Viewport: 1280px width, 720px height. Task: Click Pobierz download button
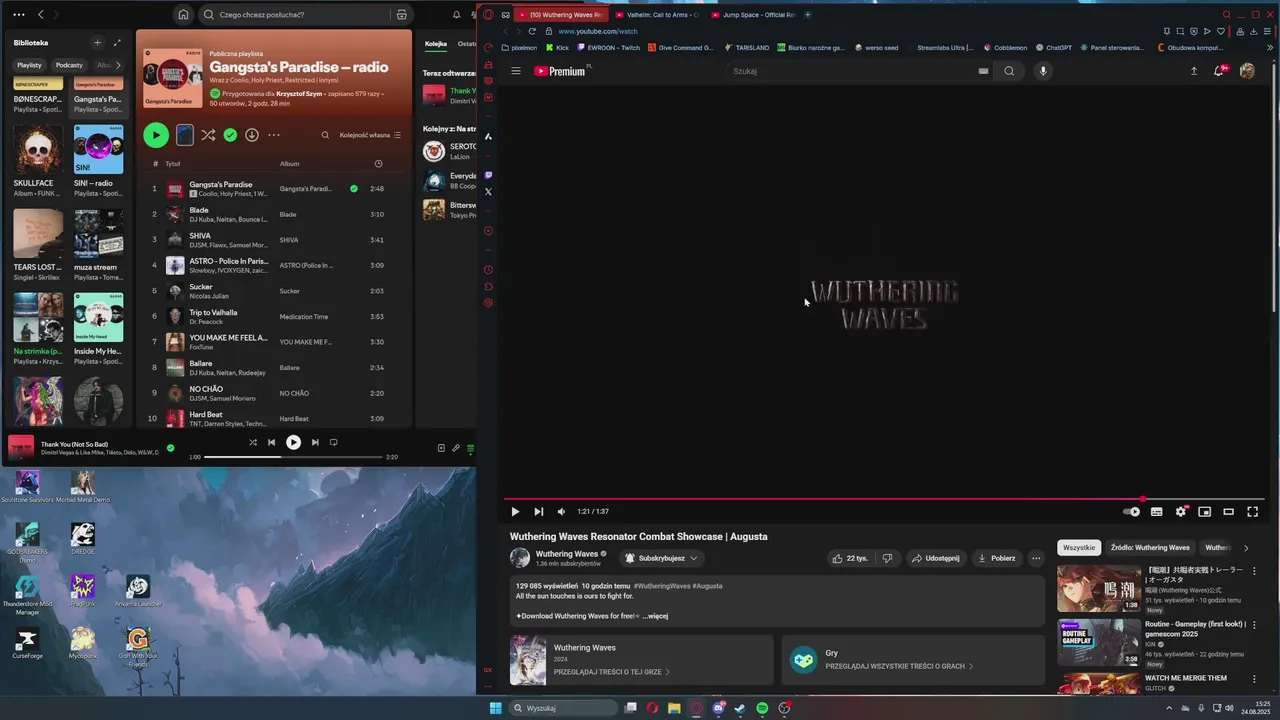click(x=996, y=558)
